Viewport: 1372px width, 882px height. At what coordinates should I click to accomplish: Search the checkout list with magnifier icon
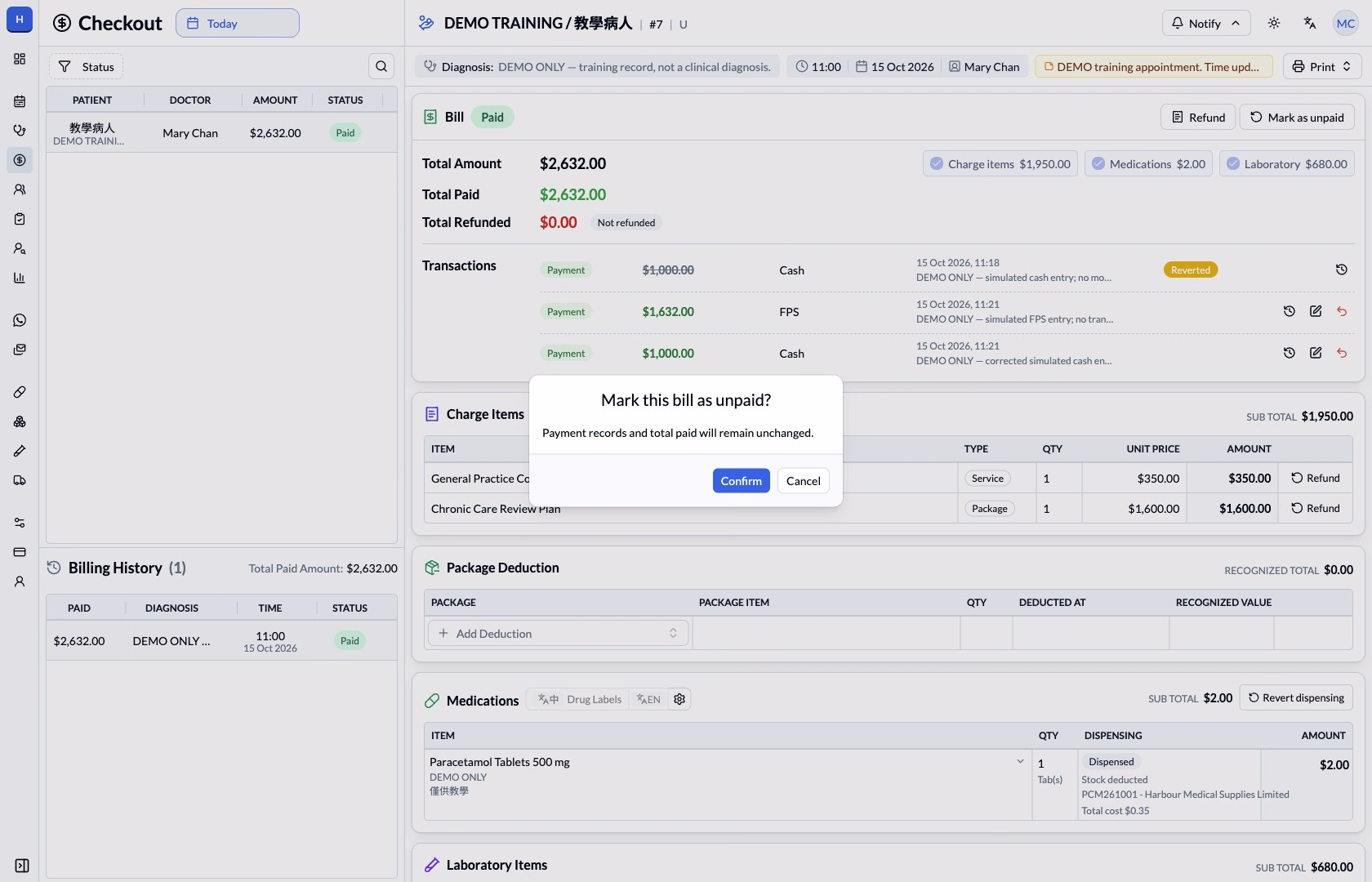click(381, 66)
